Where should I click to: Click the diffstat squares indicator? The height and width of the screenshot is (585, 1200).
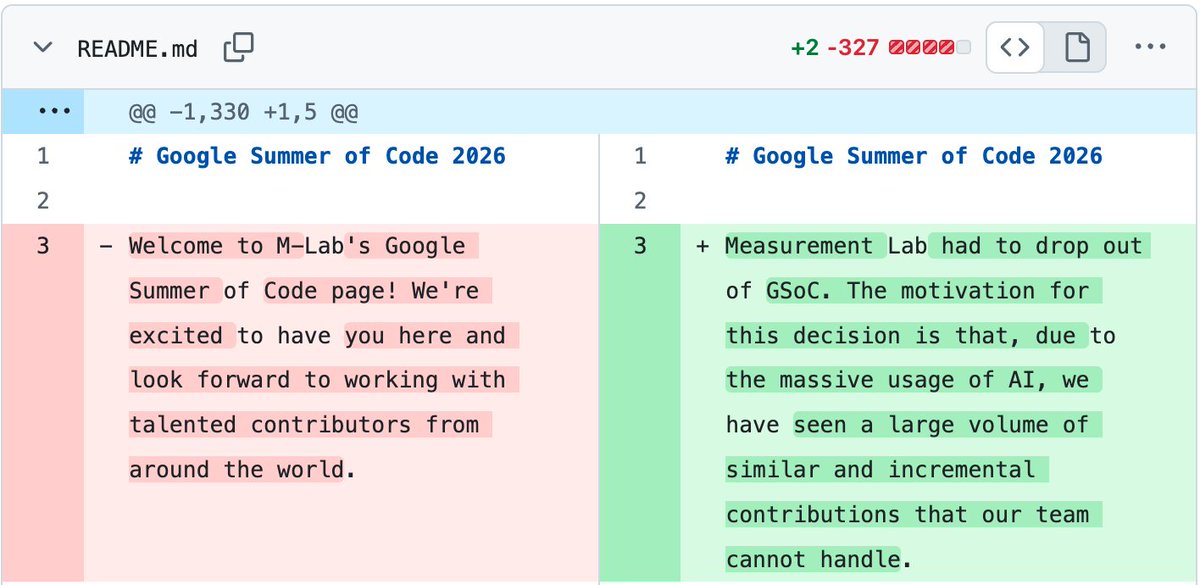point(929,48)
